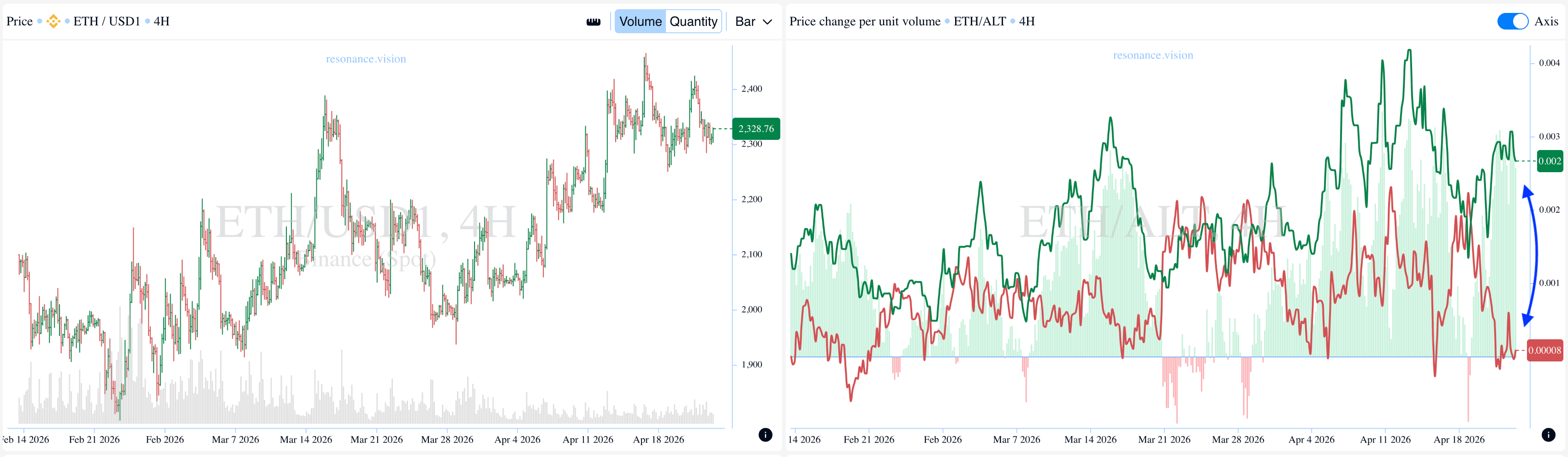Screen dimensions: 1568x457
Task: Click the green 2,328.76 current price tag
Action: 756,129
